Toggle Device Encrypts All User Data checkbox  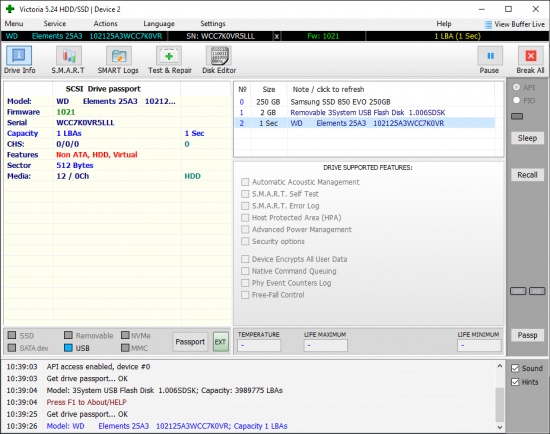click(245, 259)
